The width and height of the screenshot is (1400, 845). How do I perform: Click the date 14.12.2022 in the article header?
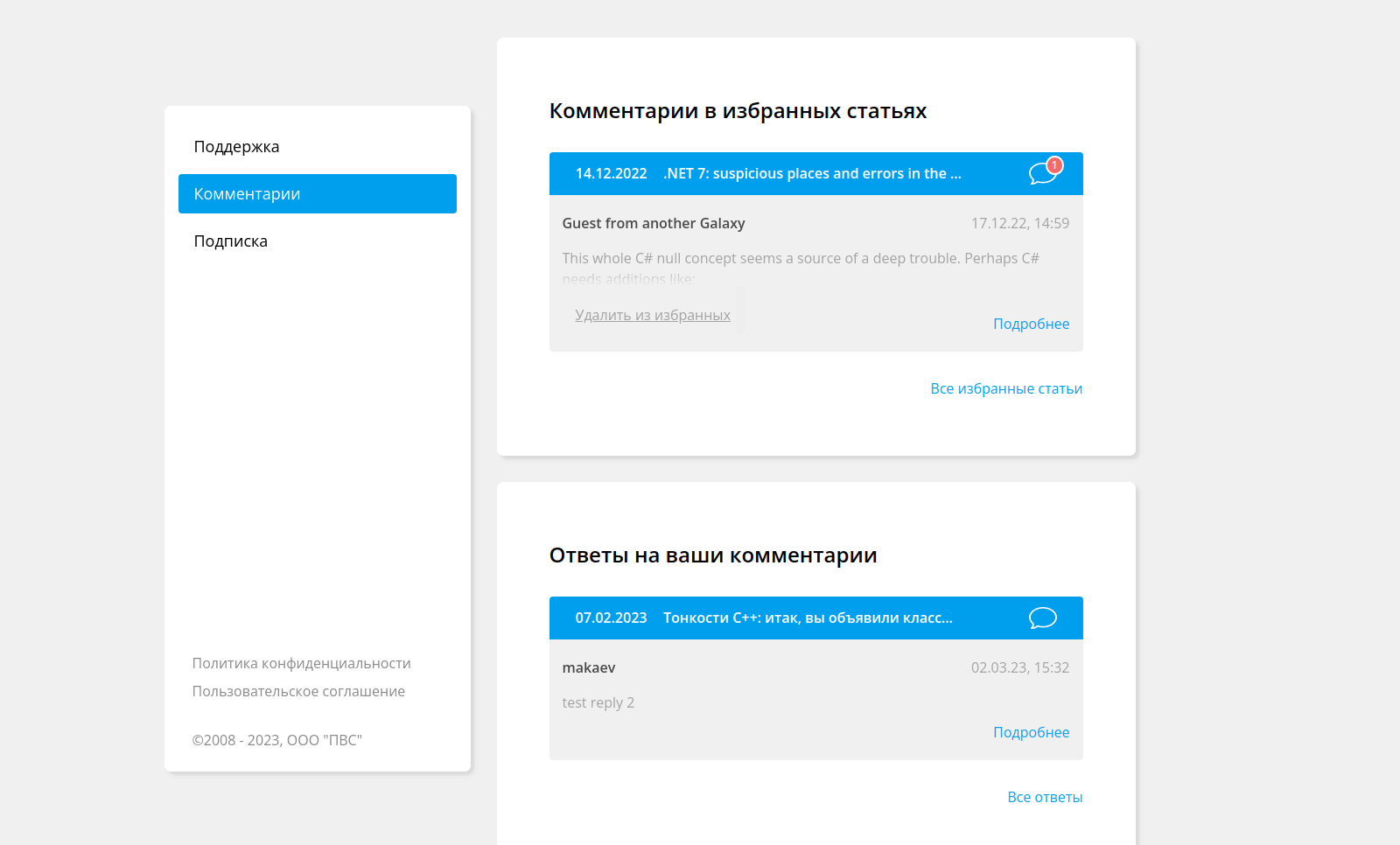pos(610,173)
